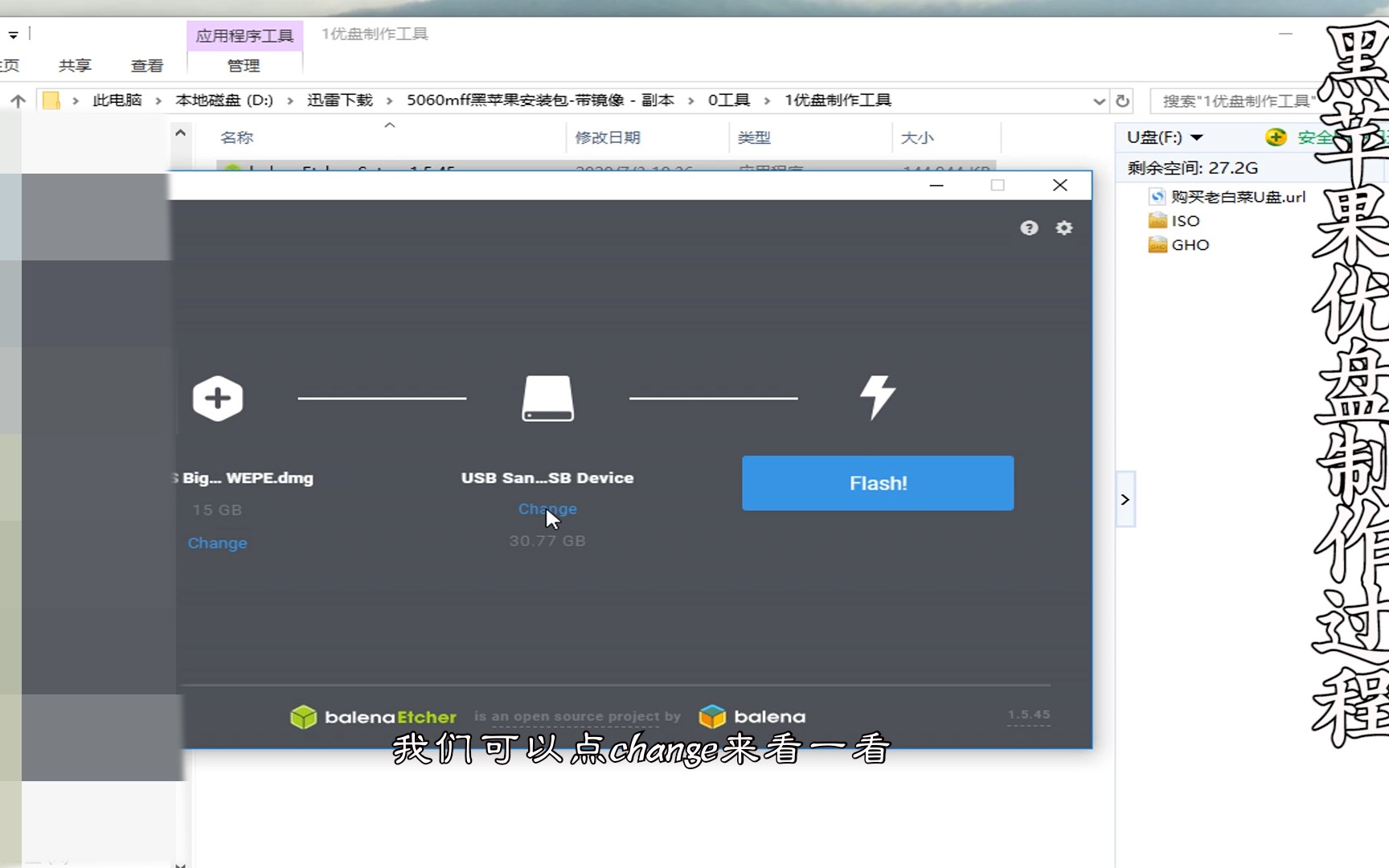The width and height of the screenshot is (1389, 868).
Task: Open the ISO folder in the sidebar
Action: click(1183, 220)
